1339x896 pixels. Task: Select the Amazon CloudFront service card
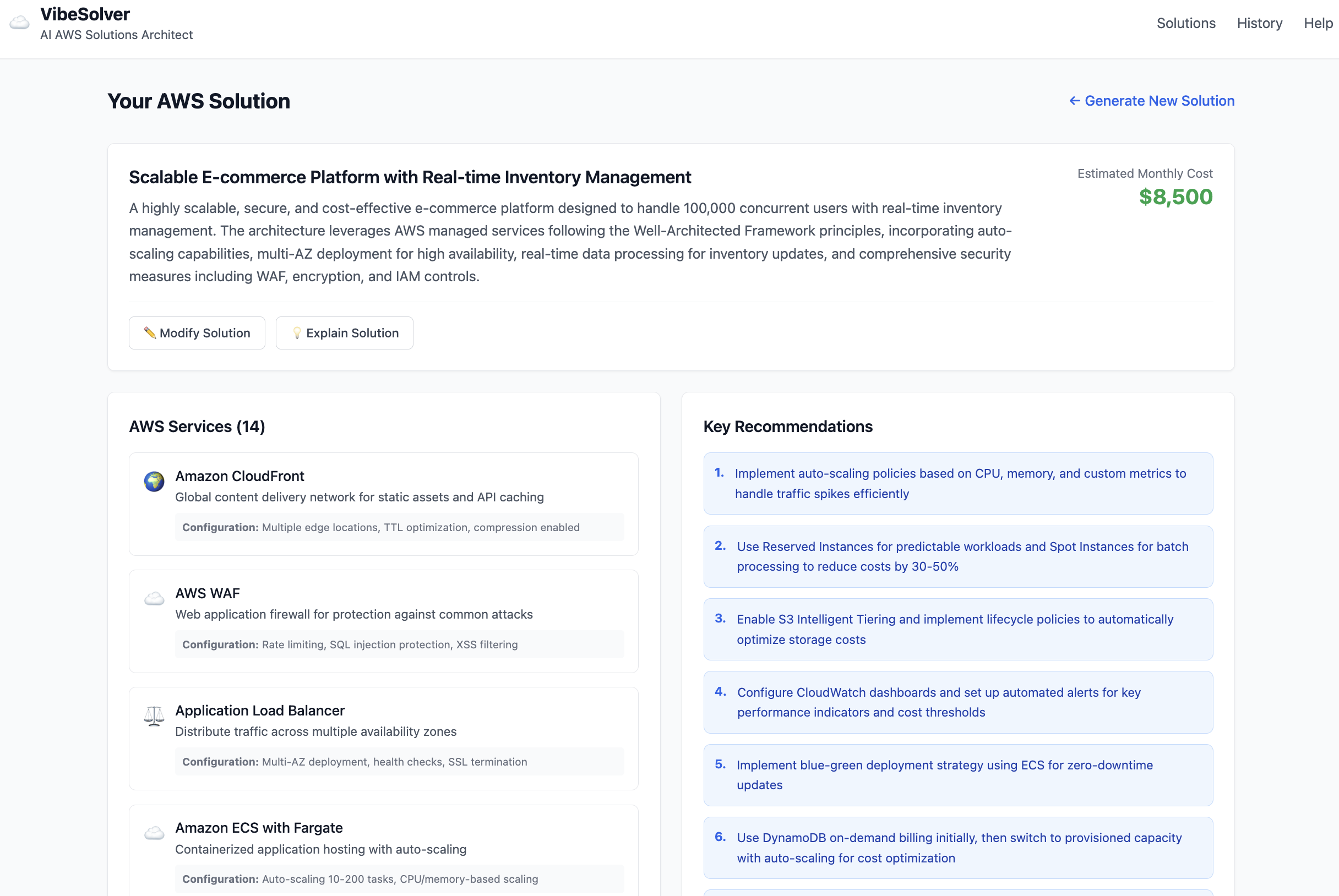pos(384,504)
